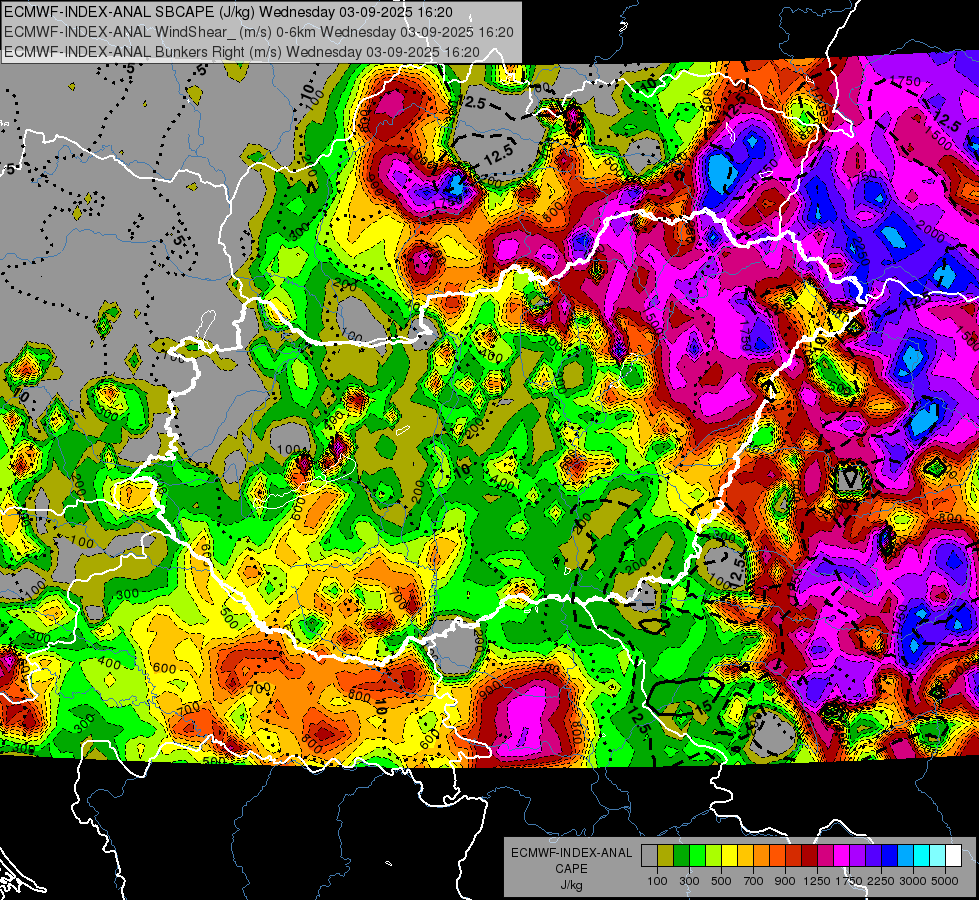Click the SBCAPE (J/kg) title line

pyautogui.click(x=228, y=12)
